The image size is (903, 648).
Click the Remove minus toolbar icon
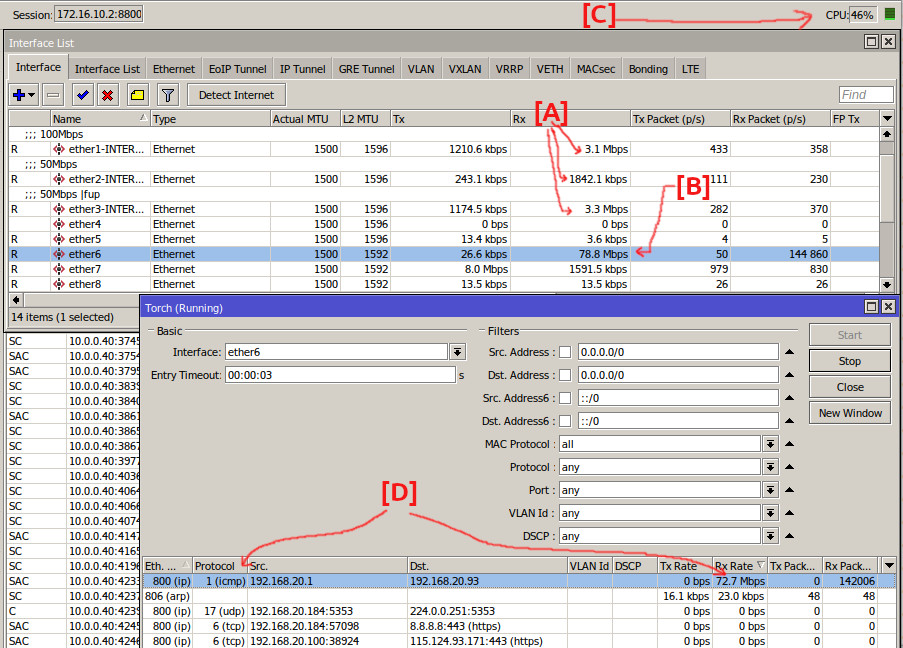(53, 95)
